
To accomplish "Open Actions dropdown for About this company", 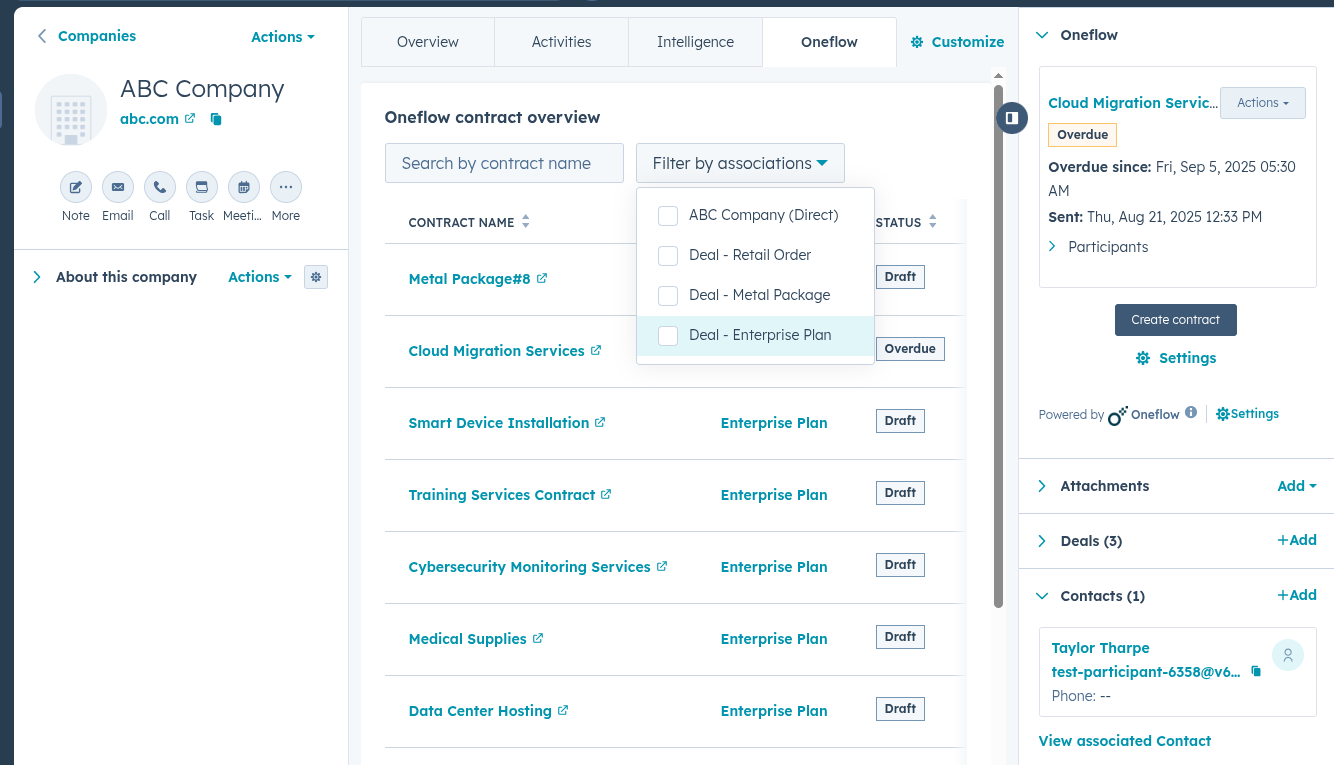I will pos(260,277).
